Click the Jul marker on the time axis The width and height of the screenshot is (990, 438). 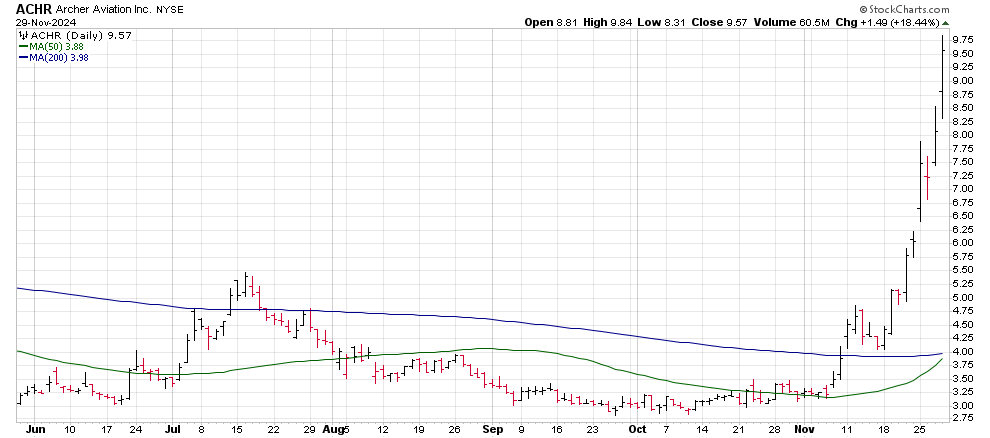(172, 428)
